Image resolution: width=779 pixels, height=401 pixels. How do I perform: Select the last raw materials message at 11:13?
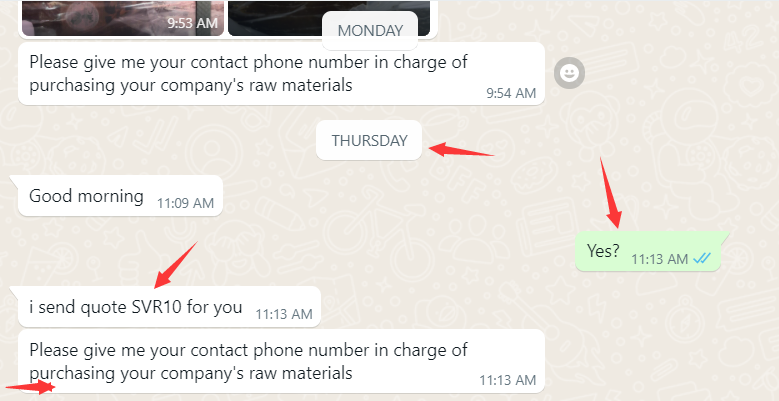[281, 361]
